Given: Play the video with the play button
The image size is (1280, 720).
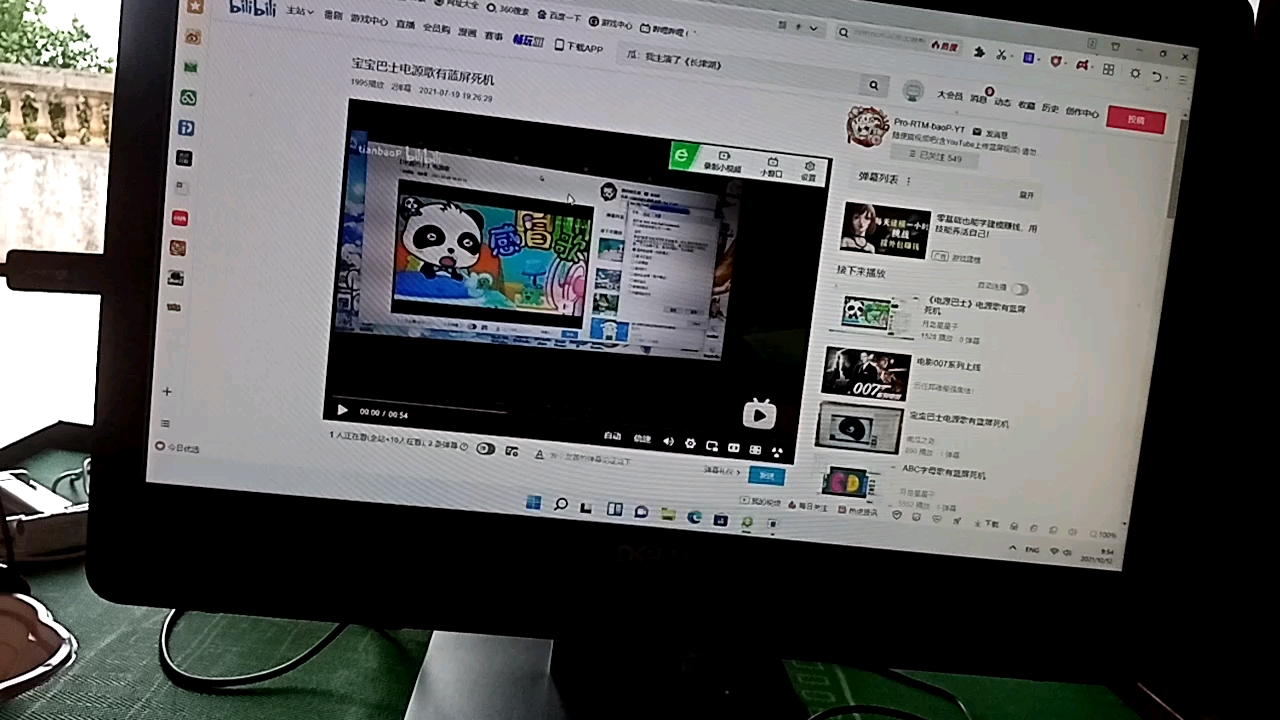Looking at the screenshot, I should click(342, 410).
